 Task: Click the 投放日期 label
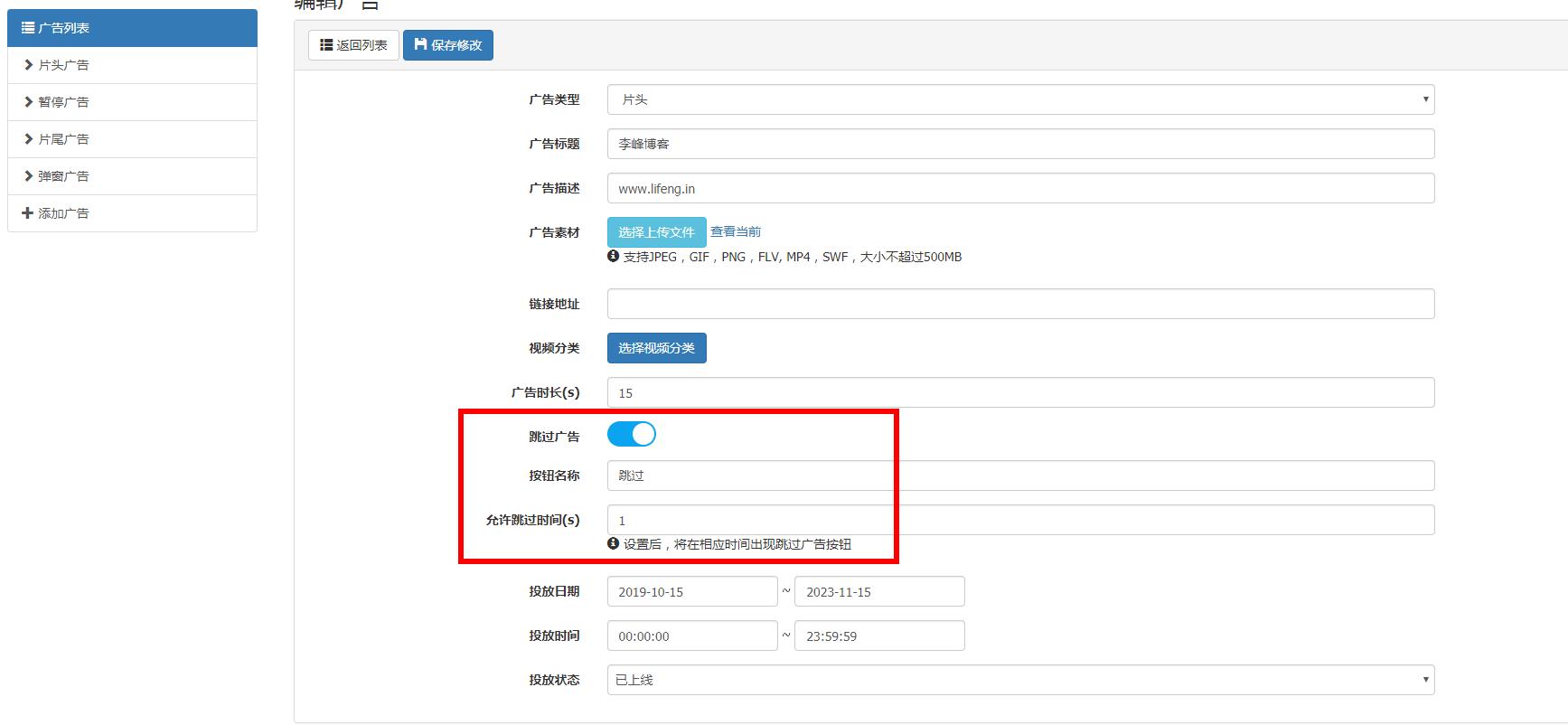(x=554, y=591)
